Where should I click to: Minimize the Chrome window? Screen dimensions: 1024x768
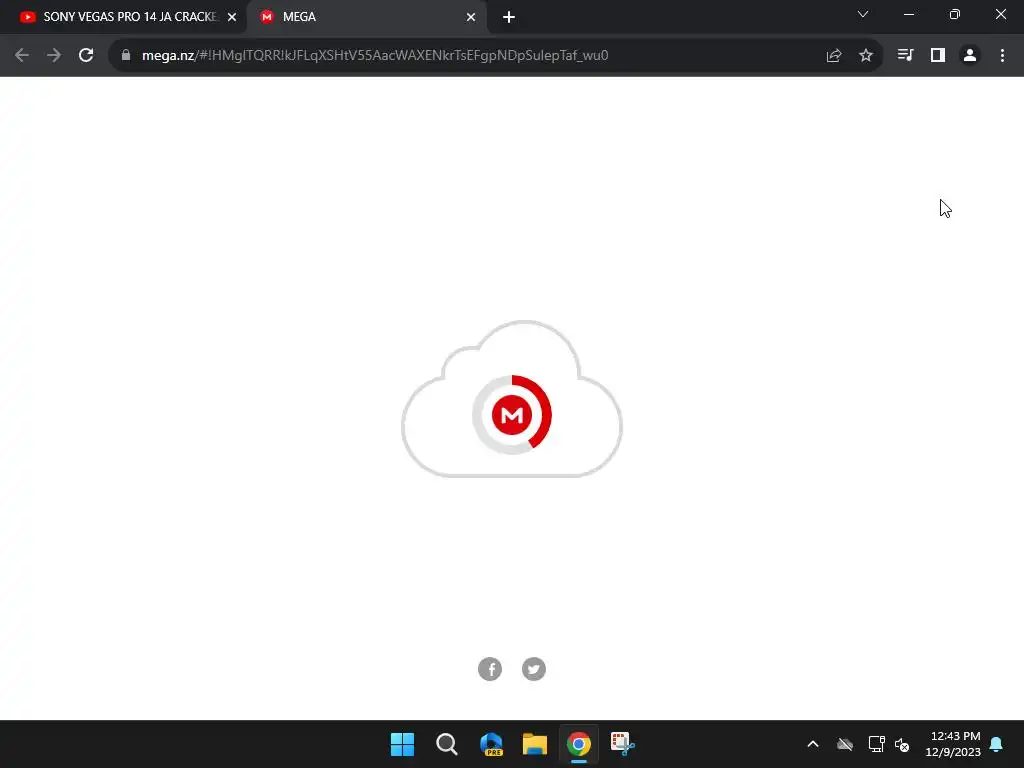click(x=908, y=14)
